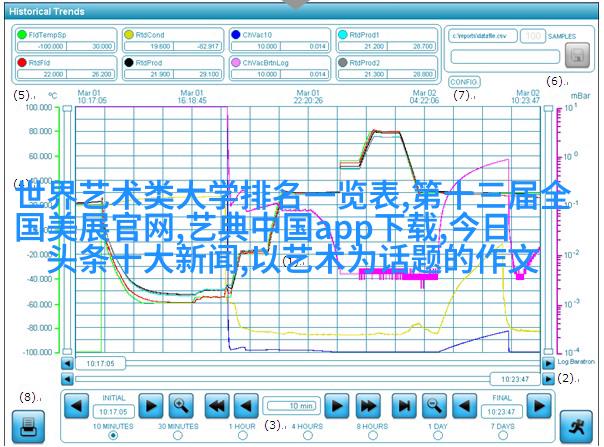Click the blue ChVac10 color indicator
This screenshot has width=604, height=447.
236,35
